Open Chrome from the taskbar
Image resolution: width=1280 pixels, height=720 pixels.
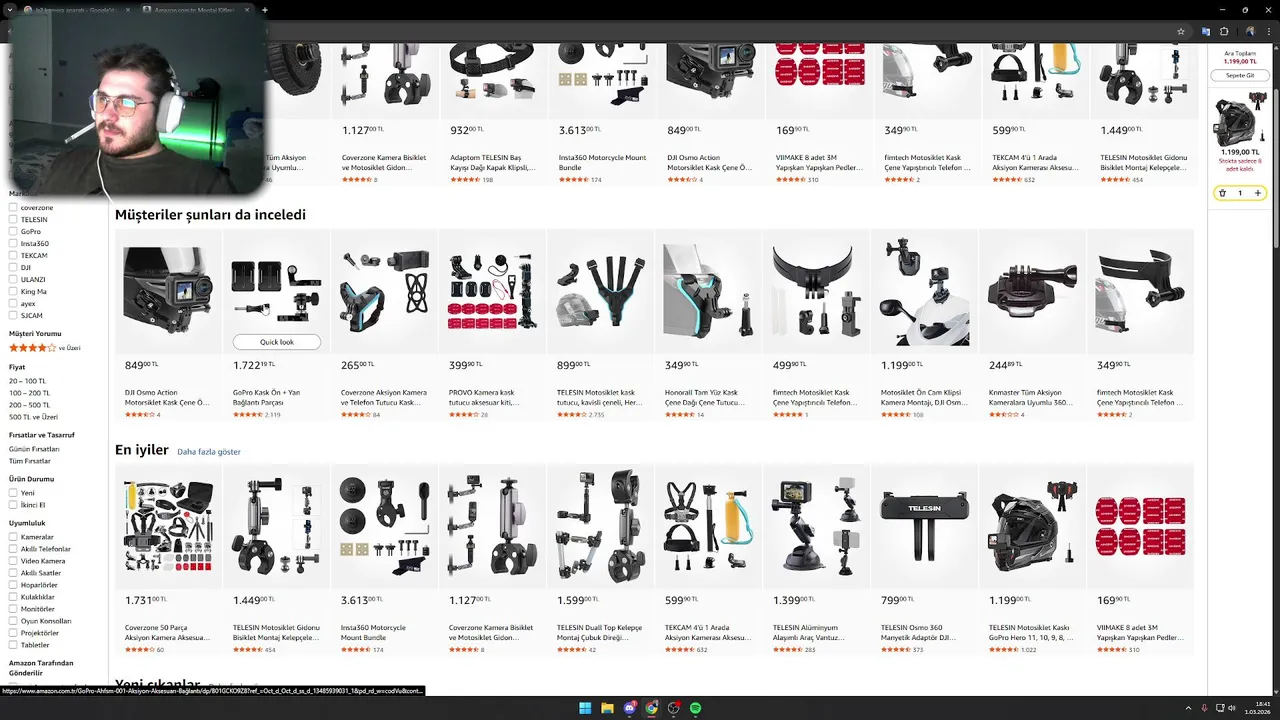tap(651, 708)
